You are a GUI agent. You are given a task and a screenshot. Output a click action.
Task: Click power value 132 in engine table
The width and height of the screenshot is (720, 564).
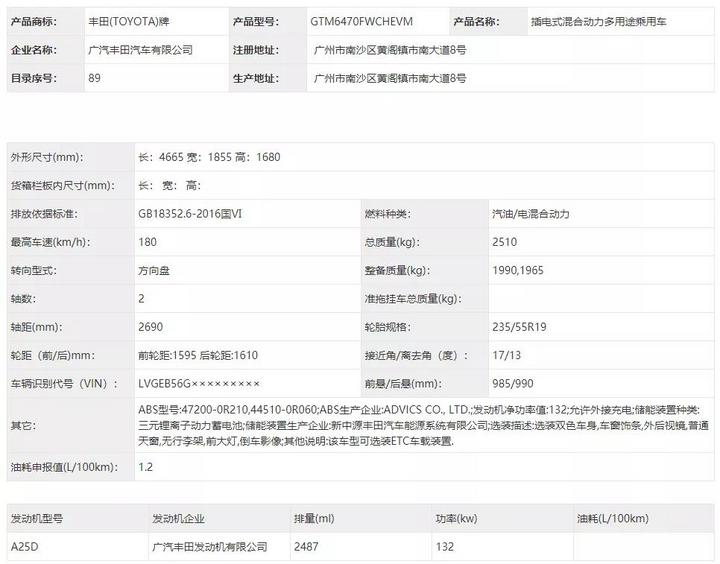coord(445,547)
